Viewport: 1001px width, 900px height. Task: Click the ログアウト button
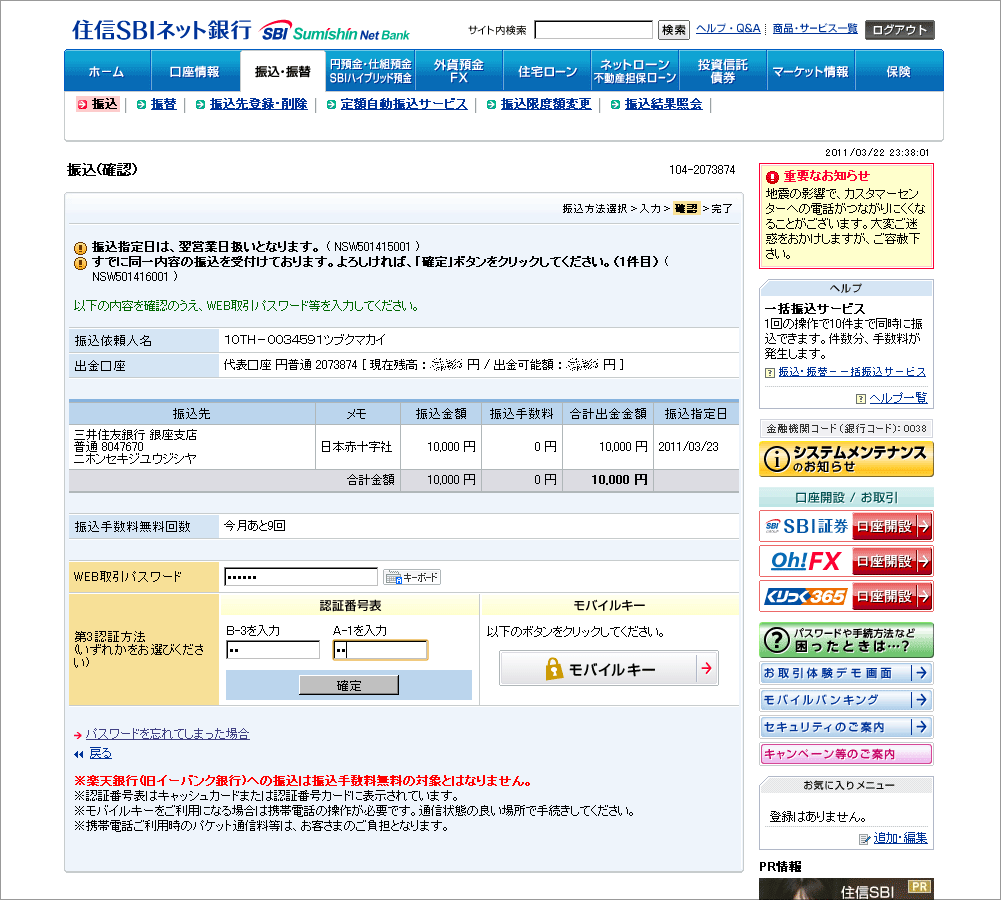point(899,29)
